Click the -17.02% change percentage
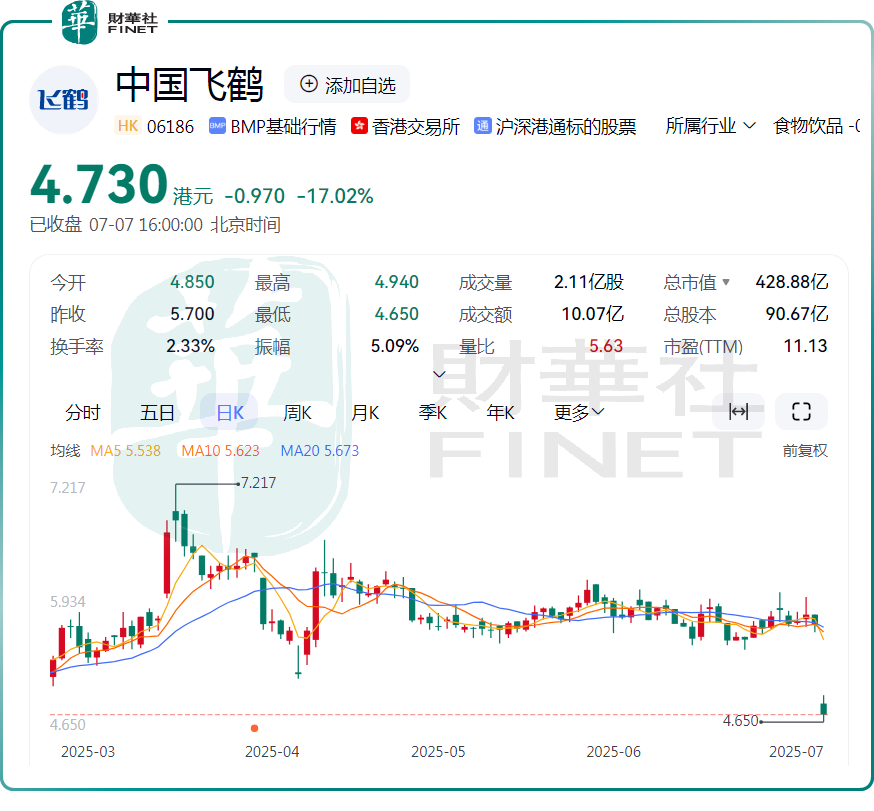This screenshot has width=874, height=811. point(335,196)
